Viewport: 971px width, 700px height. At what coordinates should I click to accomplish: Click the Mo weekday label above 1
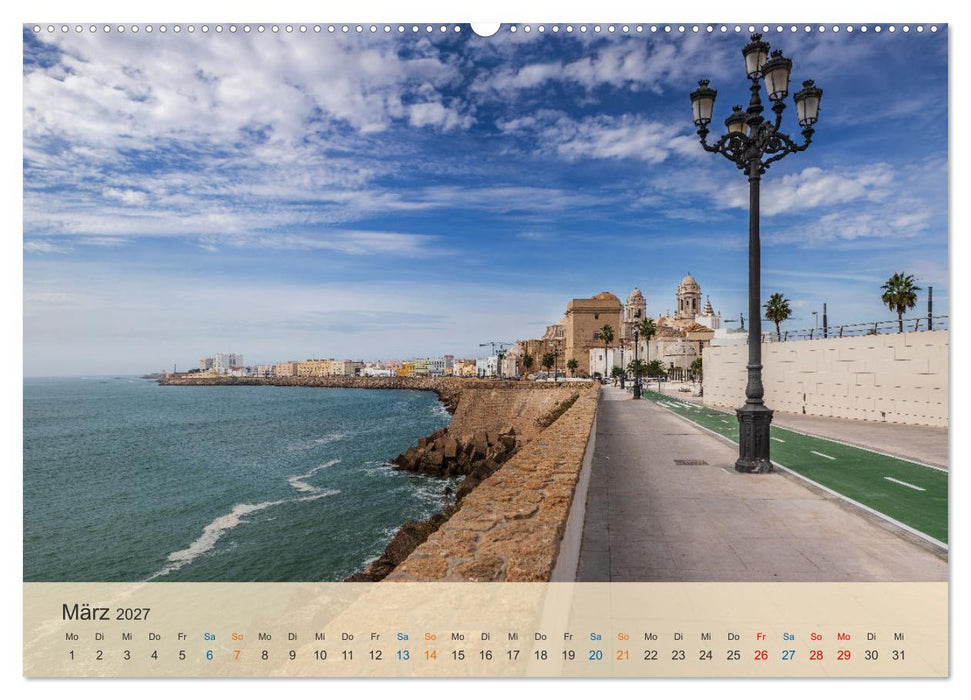[x=72, y=637]
